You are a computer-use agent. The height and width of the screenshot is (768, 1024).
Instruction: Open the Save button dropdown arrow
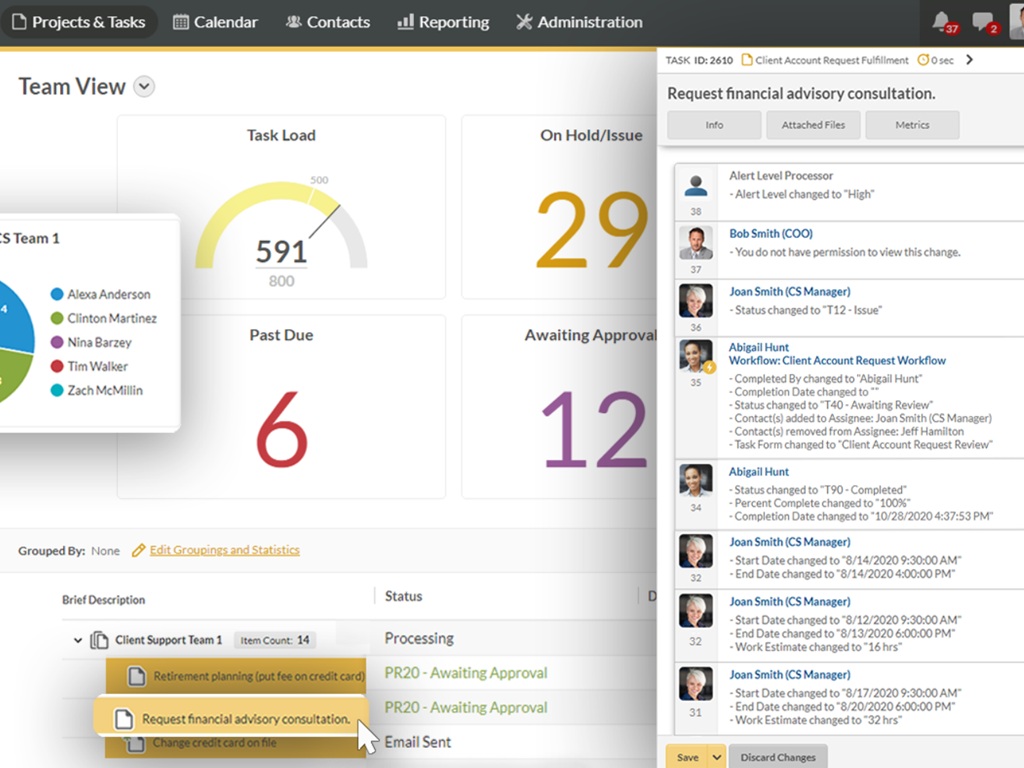point(717,757)
